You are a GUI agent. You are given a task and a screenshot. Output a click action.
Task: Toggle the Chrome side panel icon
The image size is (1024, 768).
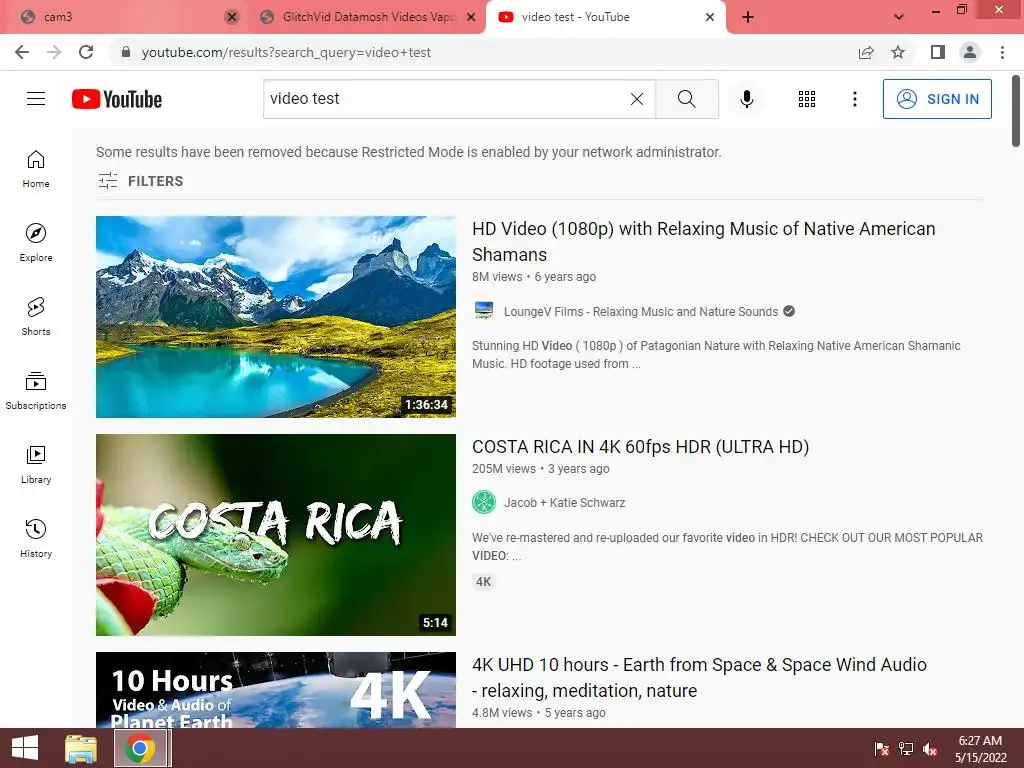[938, 52]
